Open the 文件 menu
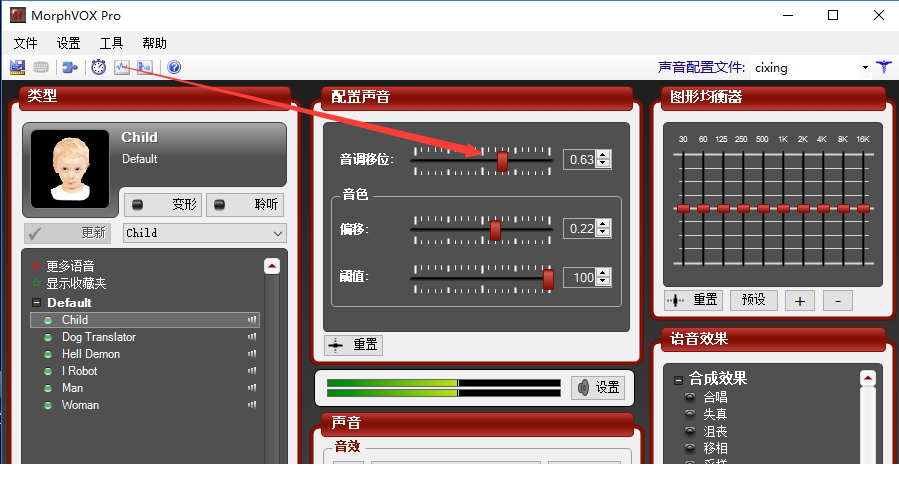Image resolution: width=899 pixels, height=482 pixels. click(26, 44)
